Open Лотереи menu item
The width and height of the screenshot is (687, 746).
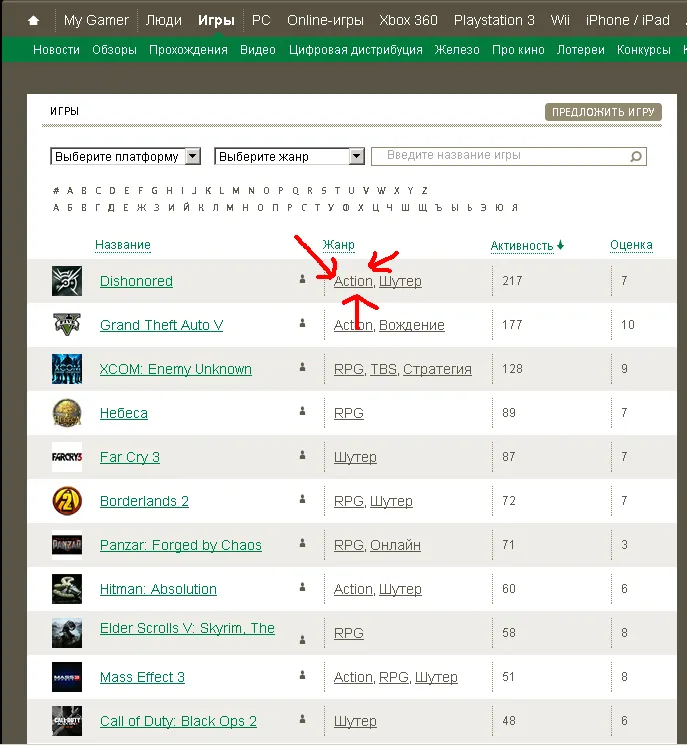(x=580, y=49)
